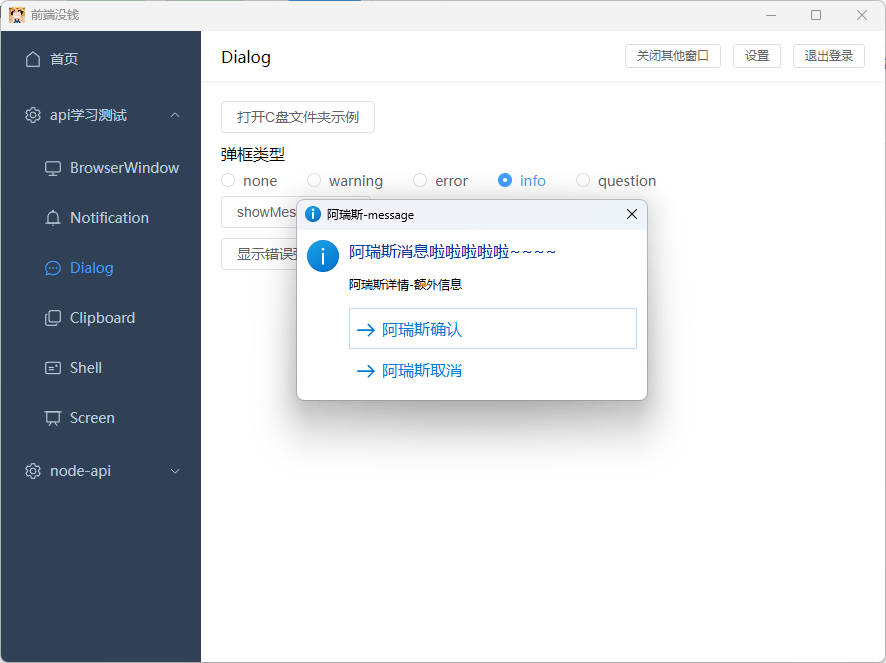Click the 退出登录 button

click(x=828, y=56)
